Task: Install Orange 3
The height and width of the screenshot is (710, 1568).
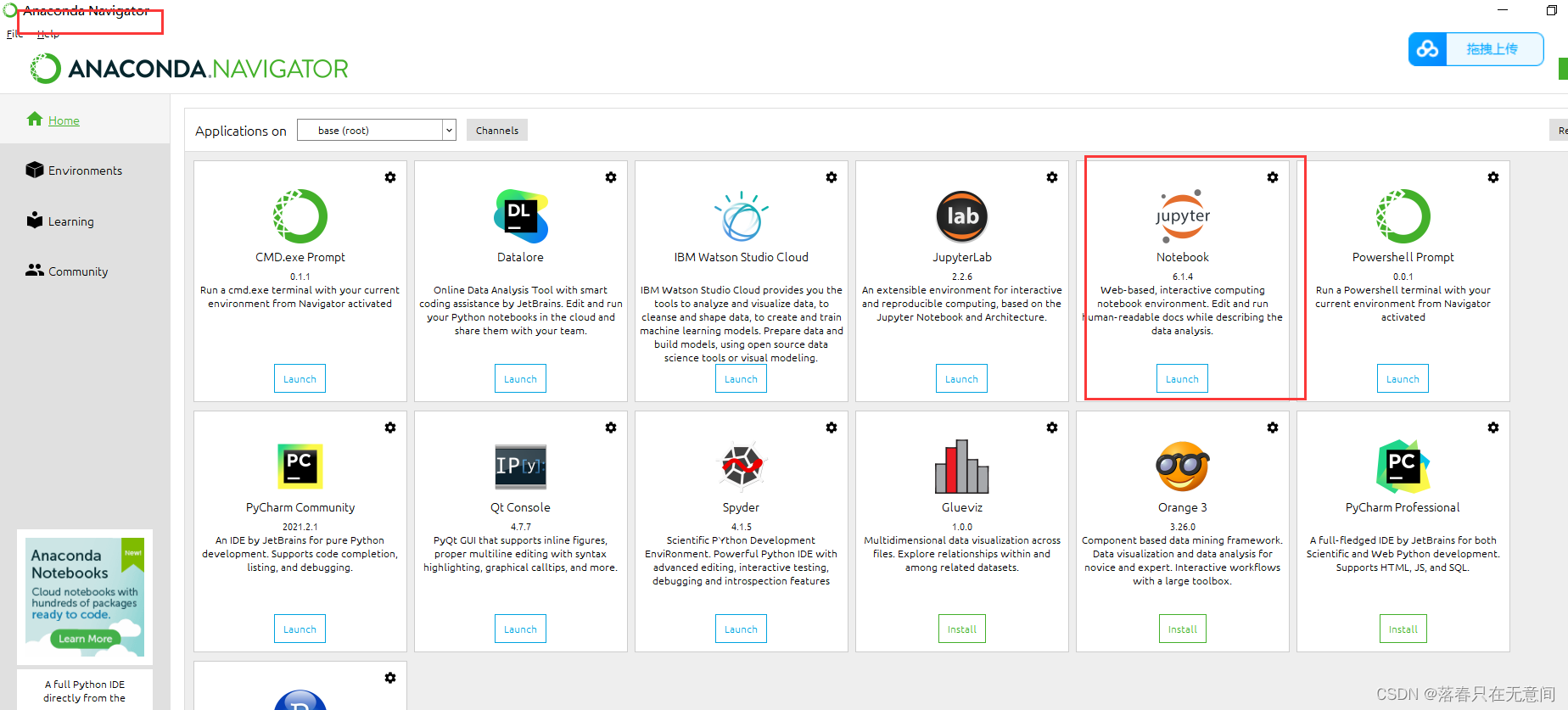Action: coord(1182,629)
